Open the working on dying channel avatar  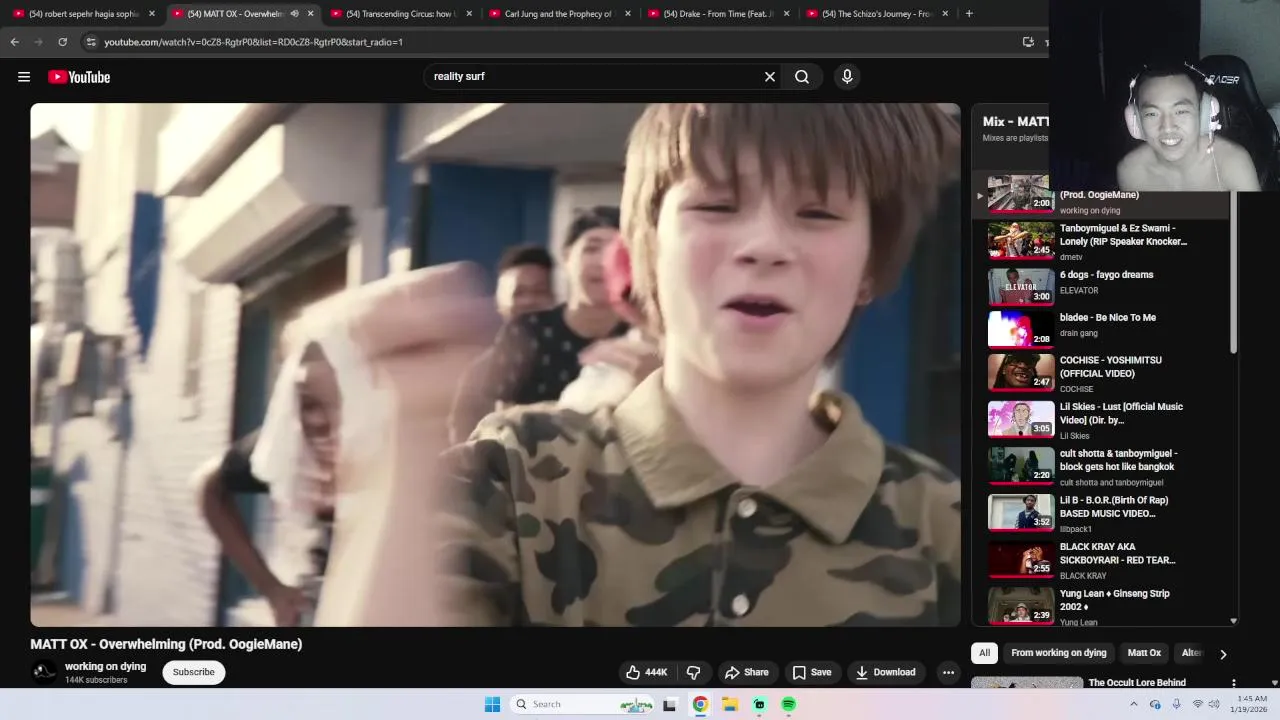tap(44, 672)
